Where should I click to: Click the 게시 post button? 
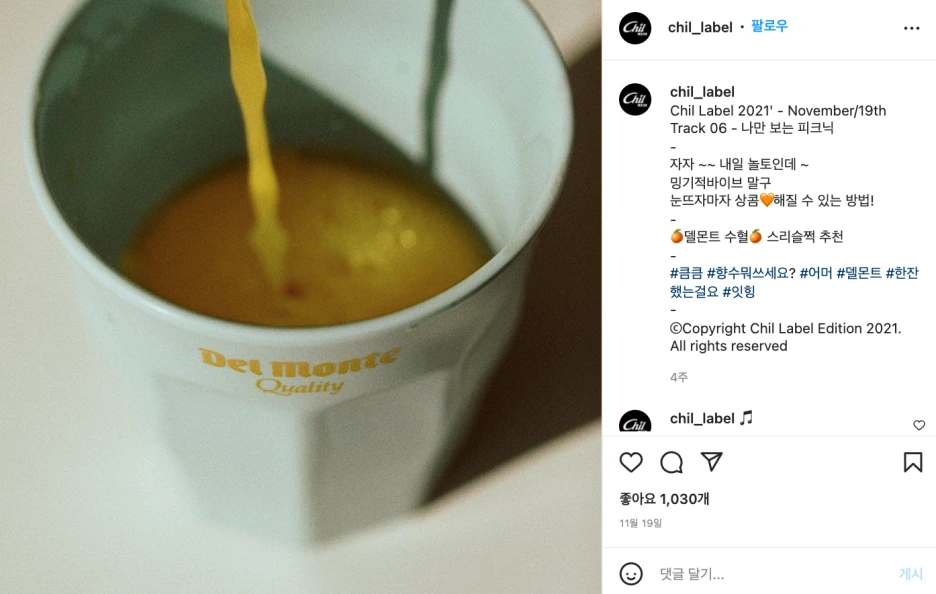click(x=910, y=574)
